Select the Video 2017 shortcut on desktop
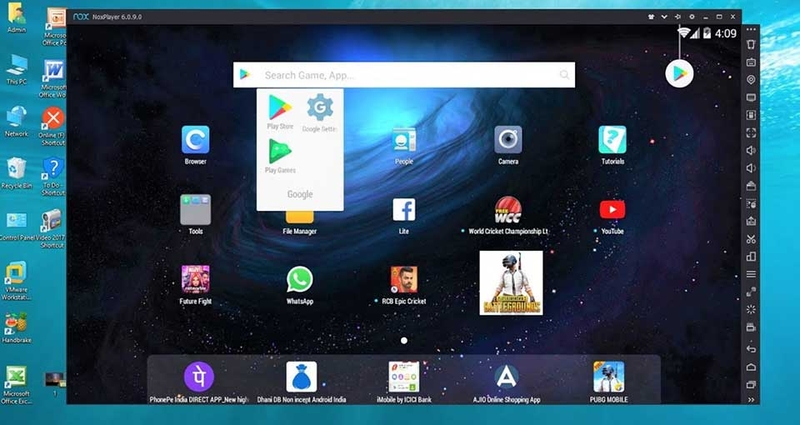The height and width of the screenshot is (425, 800). (x=51, y=229)
